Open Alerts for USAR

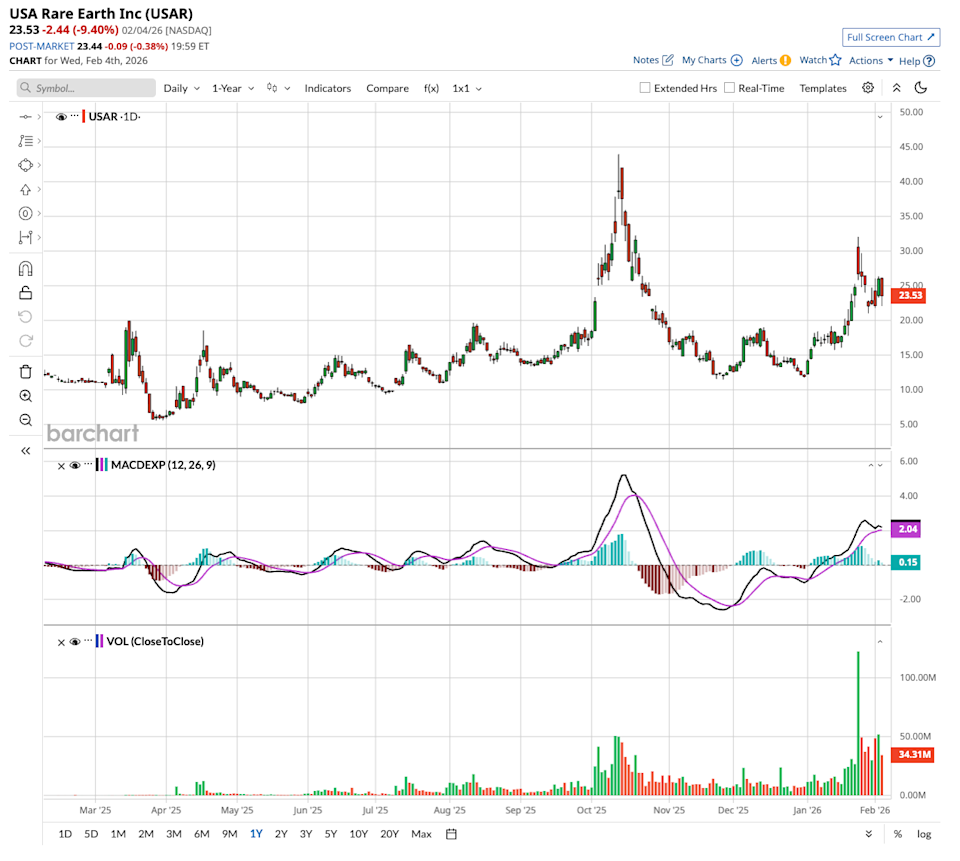point(771,60)
